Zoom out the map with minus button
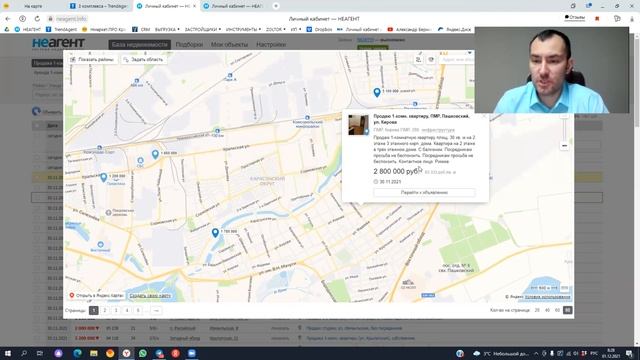This screenshot has height=360, width=640. click(564, 146)
